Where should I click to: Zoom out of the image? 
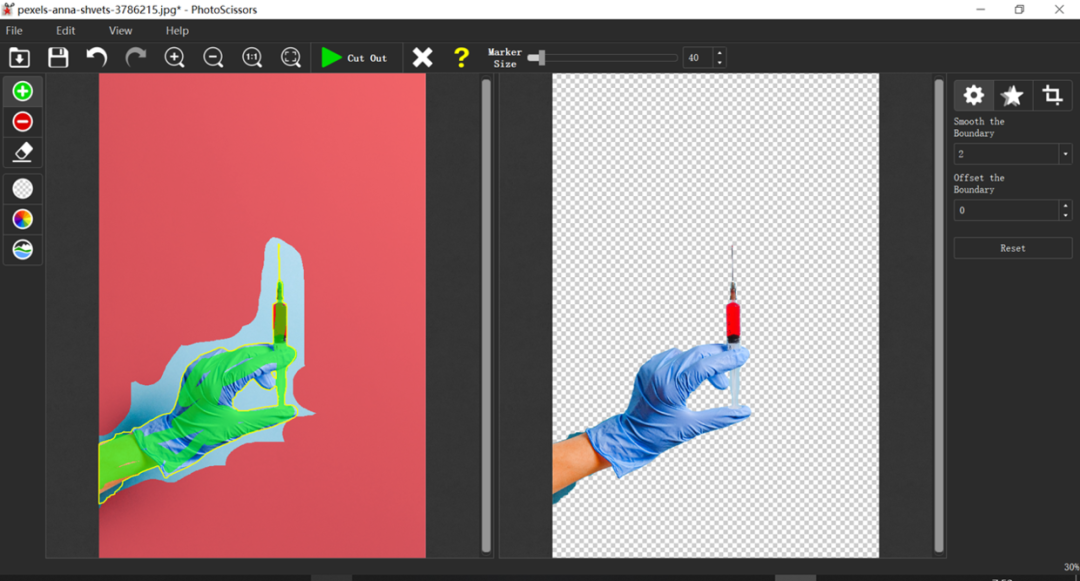click(213, 58)
